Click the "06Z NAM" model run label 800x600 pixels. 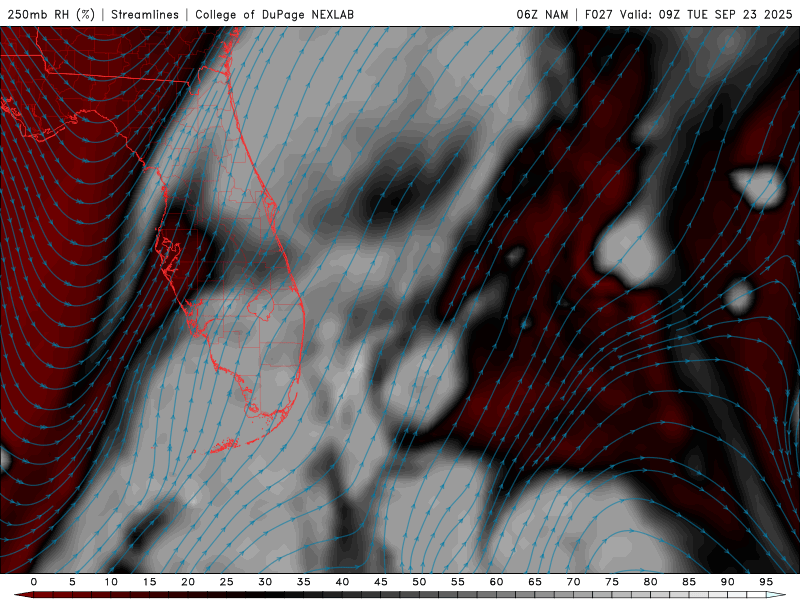coord(542,14)
